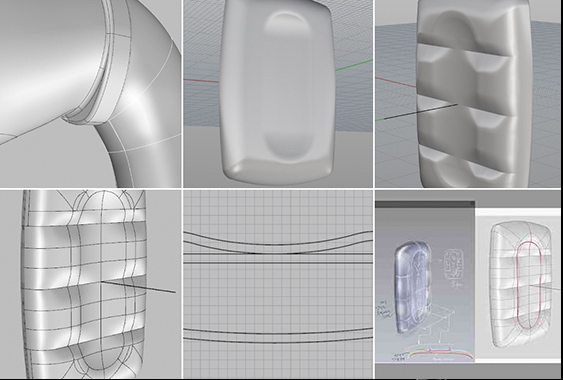This screenshot has height=380, width=563.
Task: Select the top pair of curved profile lines
Action: click(x=278, y=242)
